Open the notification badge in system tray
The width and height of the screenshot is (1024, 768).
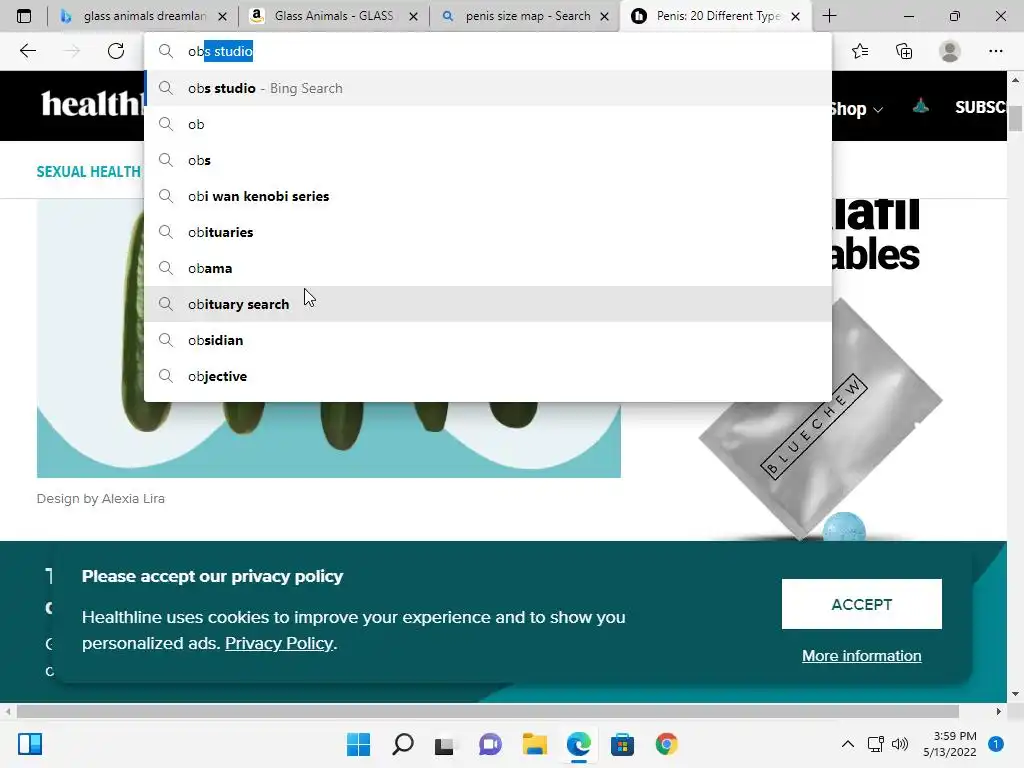click(996, 744)
